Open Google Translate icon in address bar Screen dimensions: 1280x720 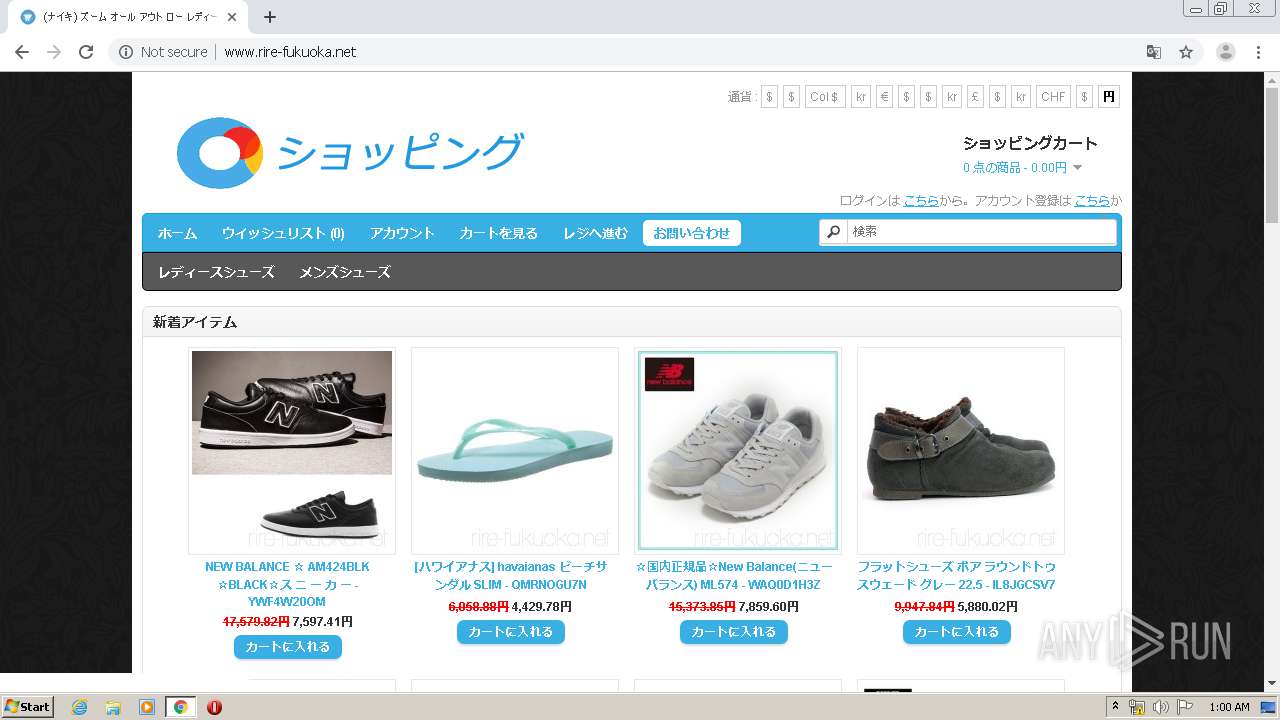(x=1153, y=52)
